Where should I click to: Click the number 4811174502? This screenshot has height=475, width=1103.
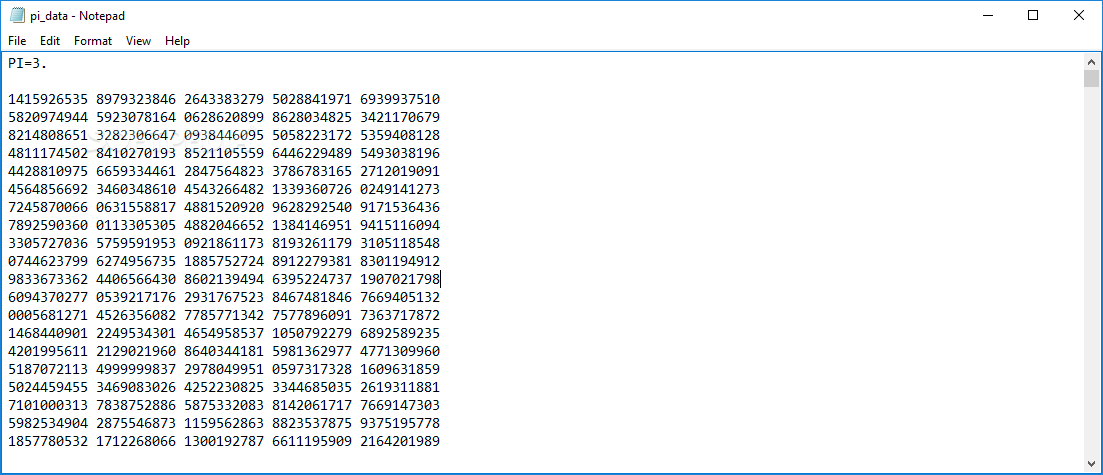[x=49, y=153]
